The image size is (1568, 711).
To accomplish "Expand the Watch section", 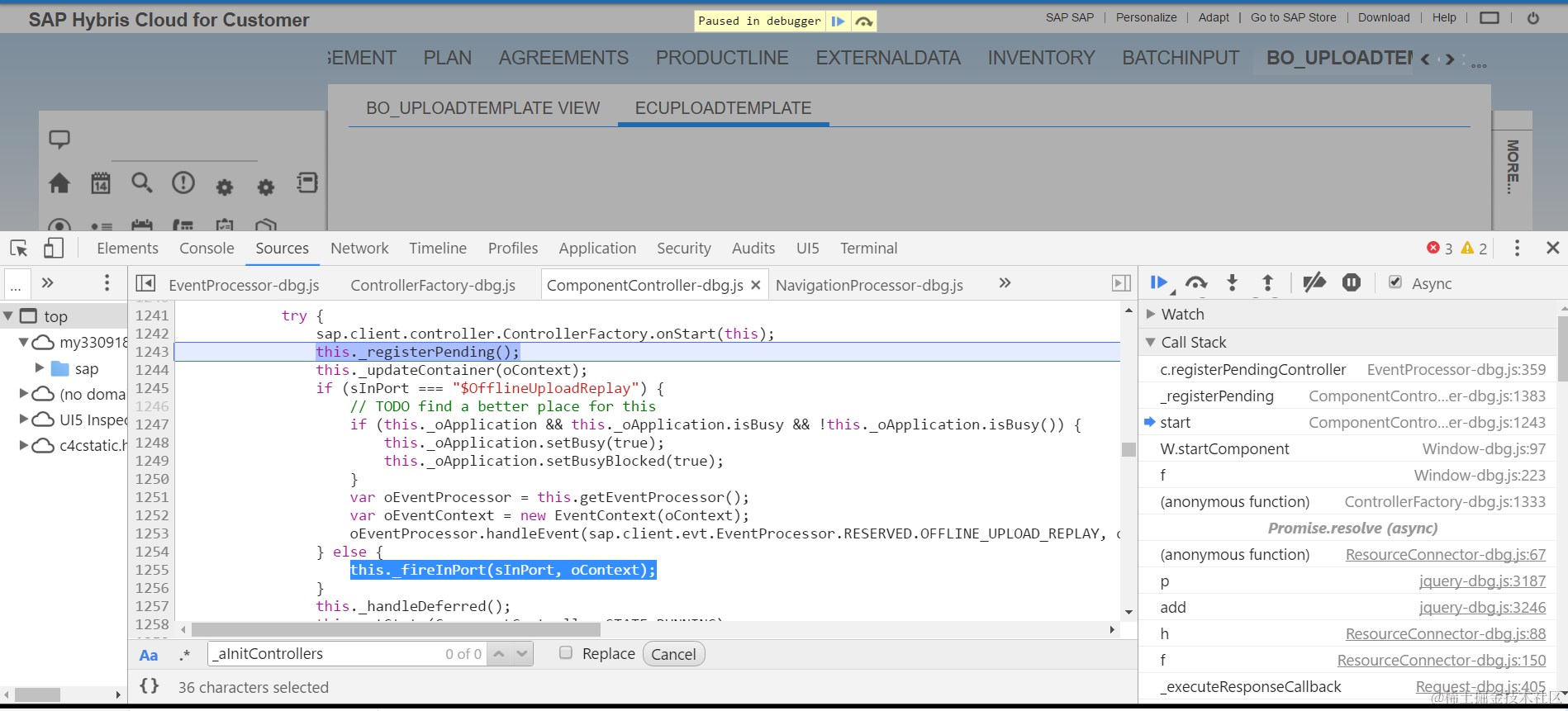I will coord(1151,314).
